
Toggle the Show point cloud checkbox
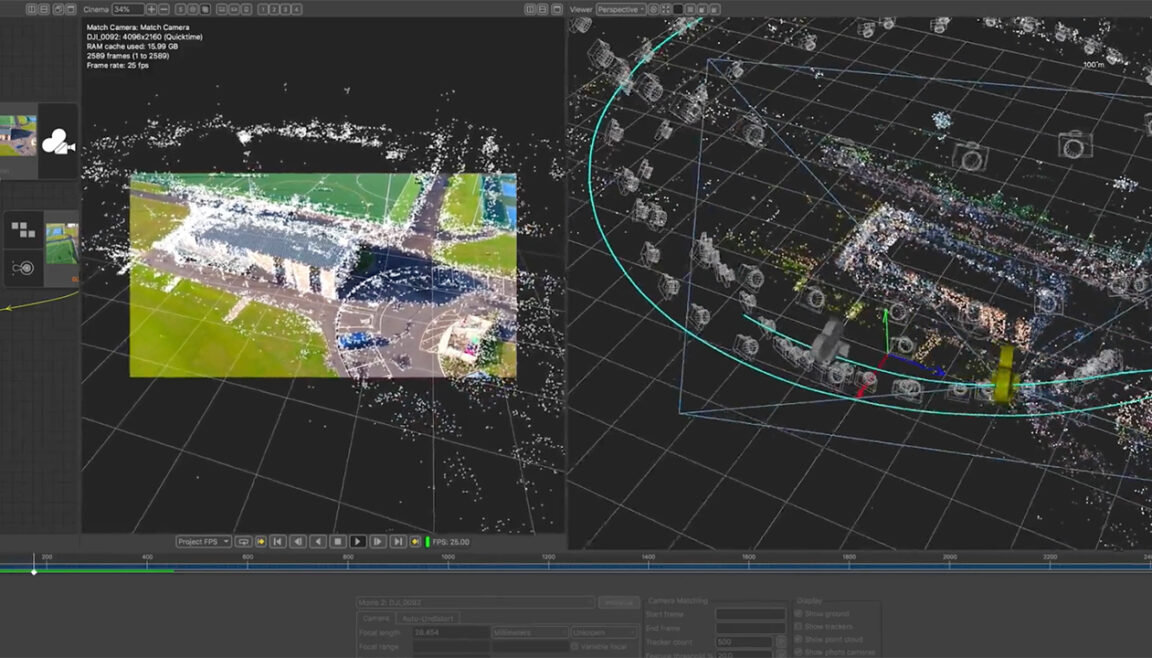[x=798, y=639]
